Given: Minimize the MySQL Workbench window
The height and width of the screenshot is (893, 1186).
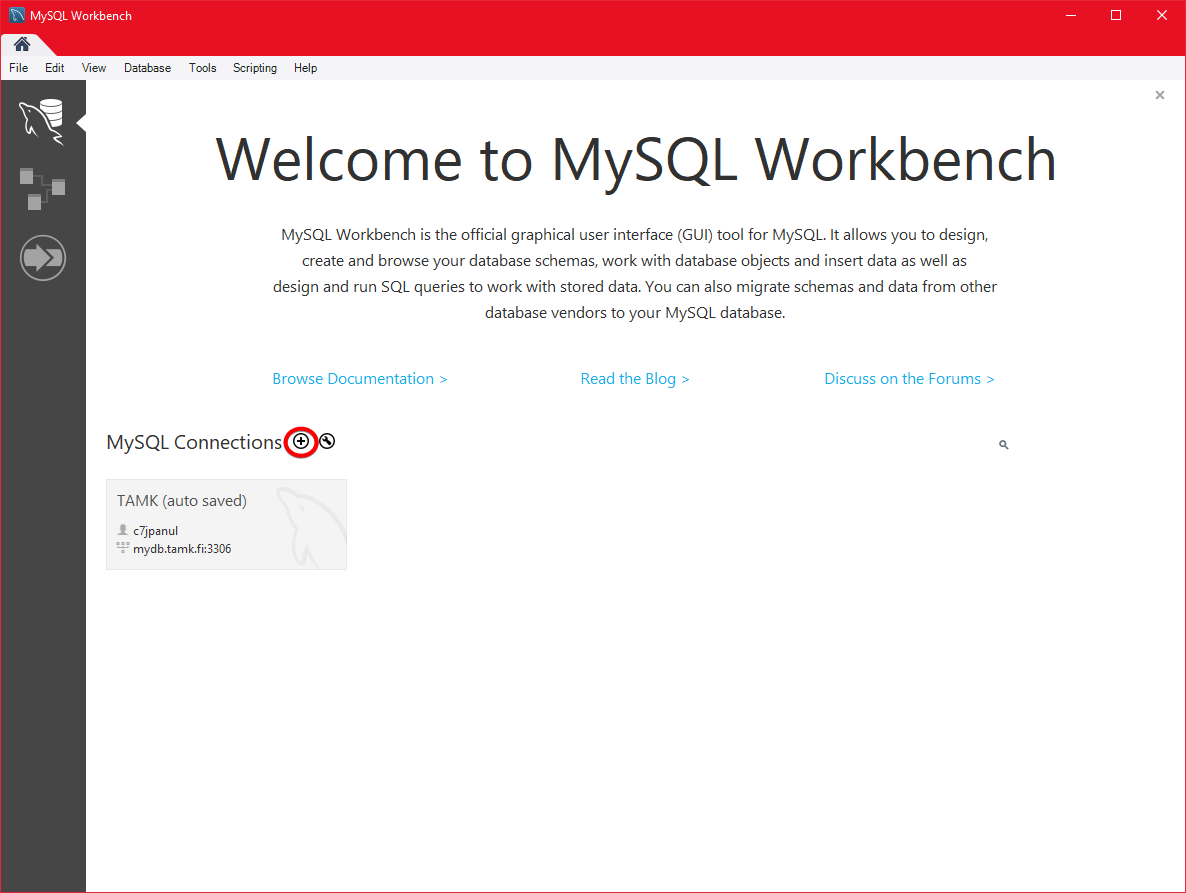Looking at the screenshot, I should [1070, 15].
